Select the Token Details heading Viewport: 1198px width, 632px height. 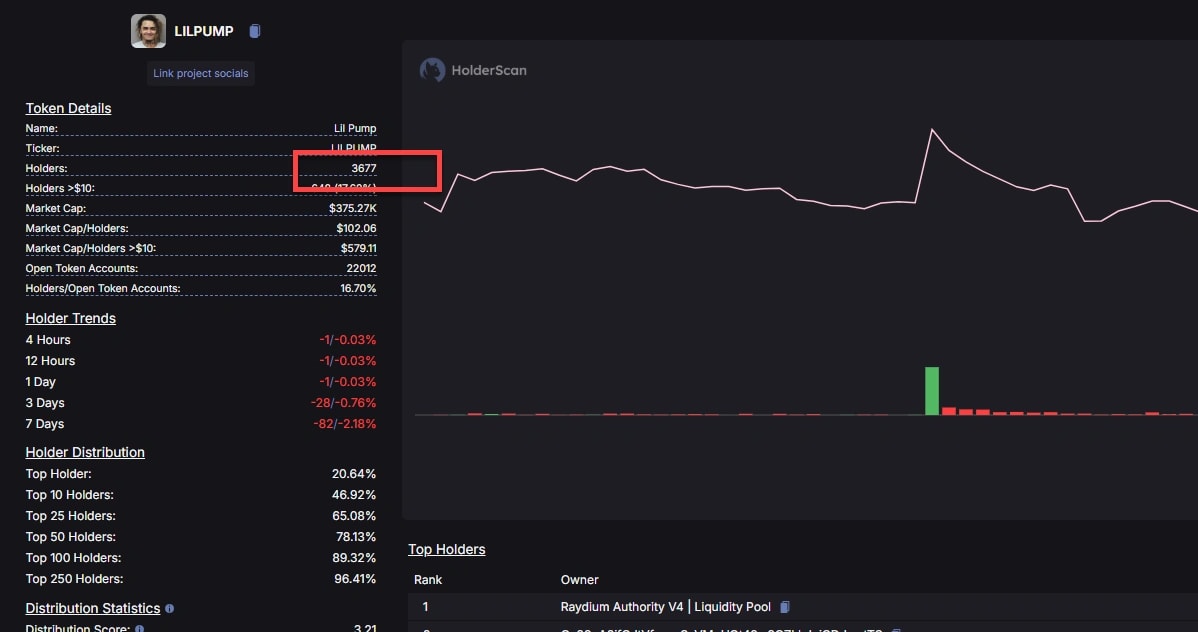point(68,109)
